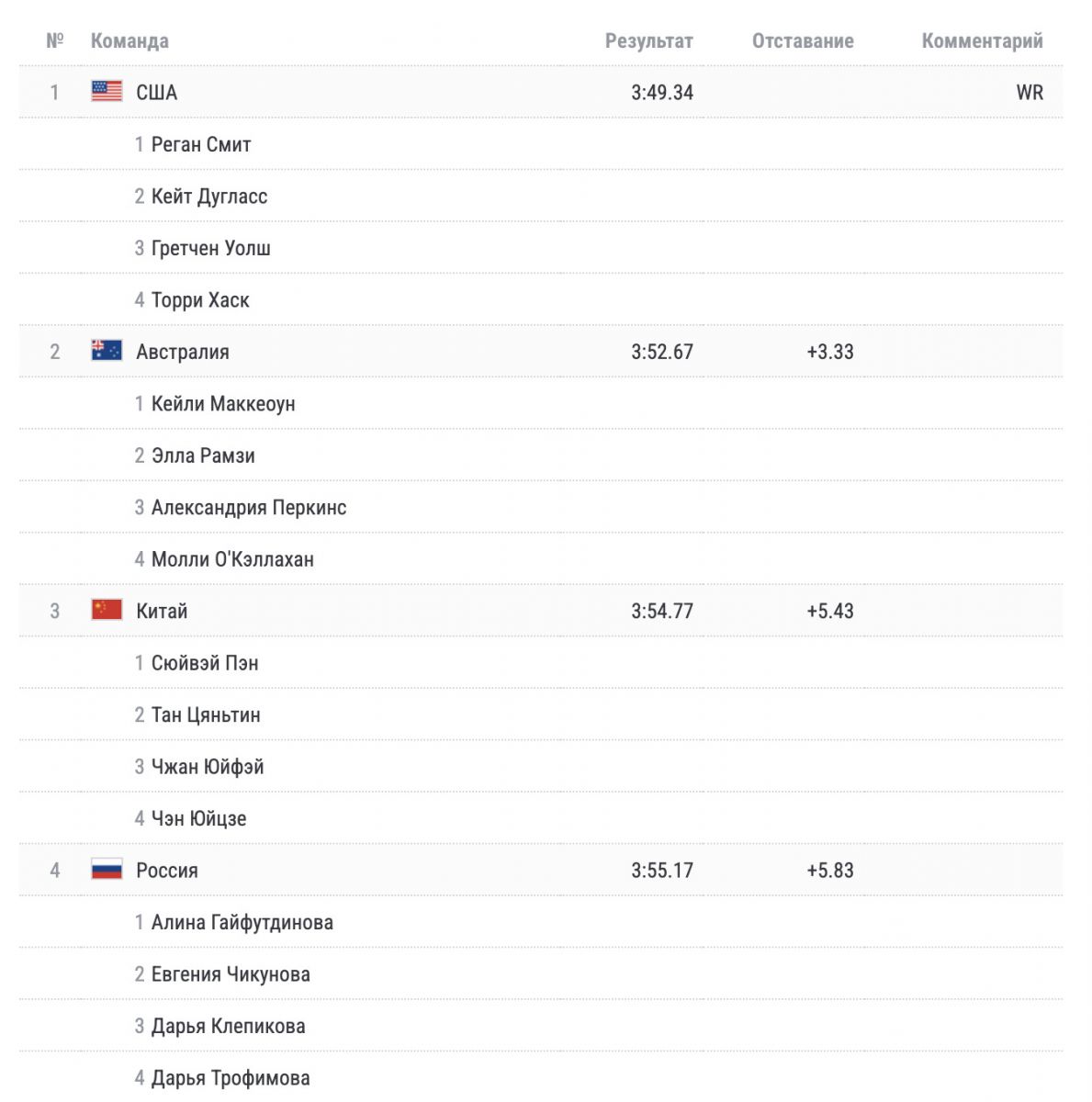
Task: Click the USA flag icon
Action: coord(107,91)
